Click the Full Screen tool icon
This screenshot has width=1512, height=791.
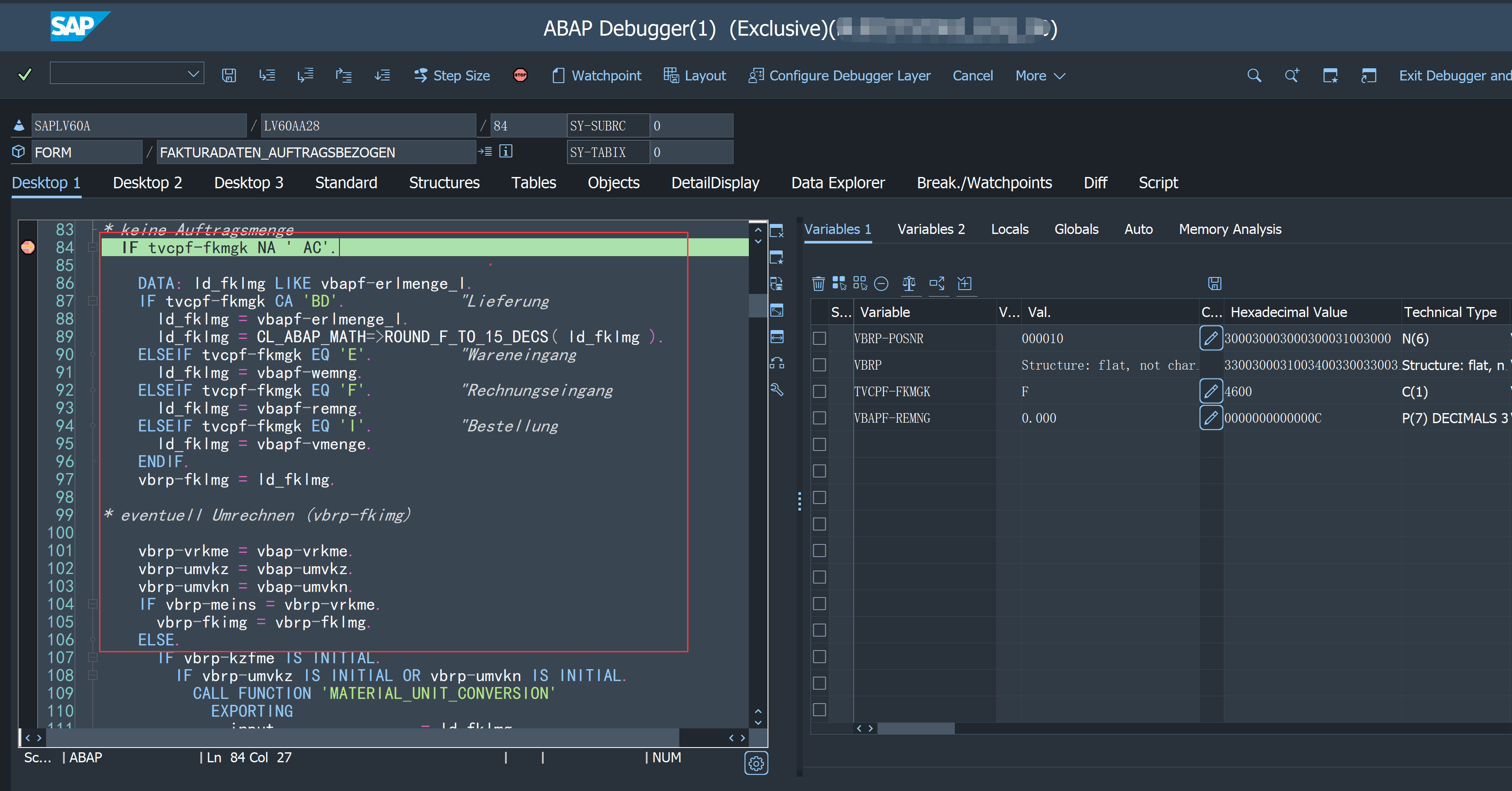click(777, 310)
